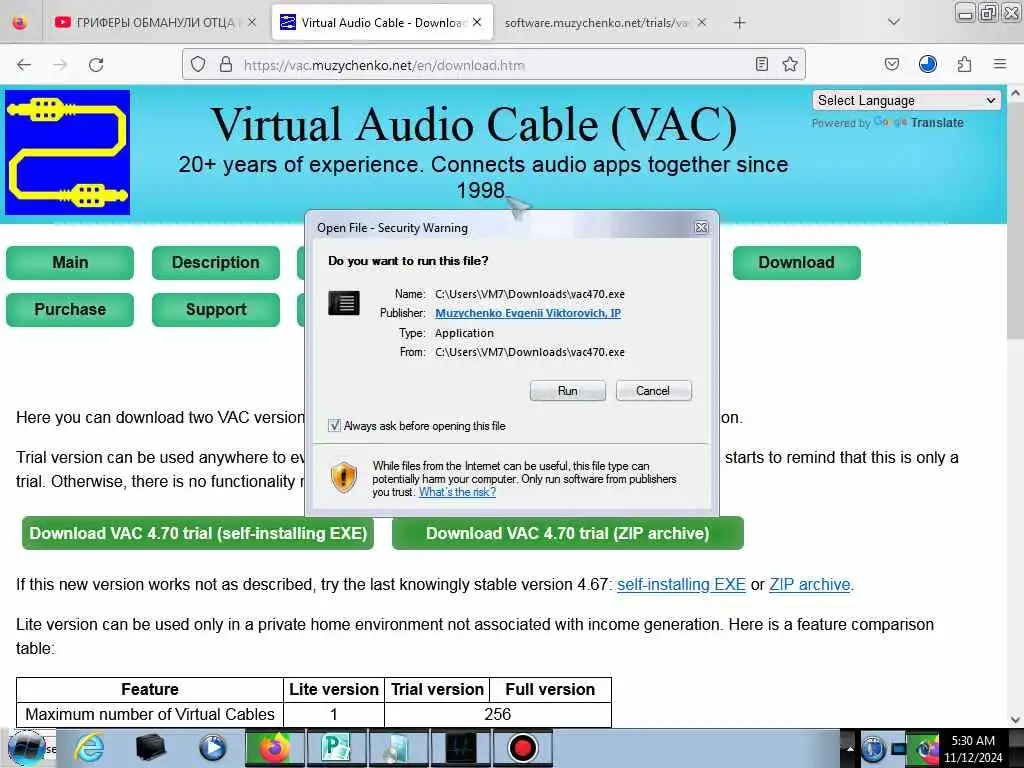Download VAC 4.70 trial self-installing EXE
Screen dimensions: 1024x768
tap(198, 533)
